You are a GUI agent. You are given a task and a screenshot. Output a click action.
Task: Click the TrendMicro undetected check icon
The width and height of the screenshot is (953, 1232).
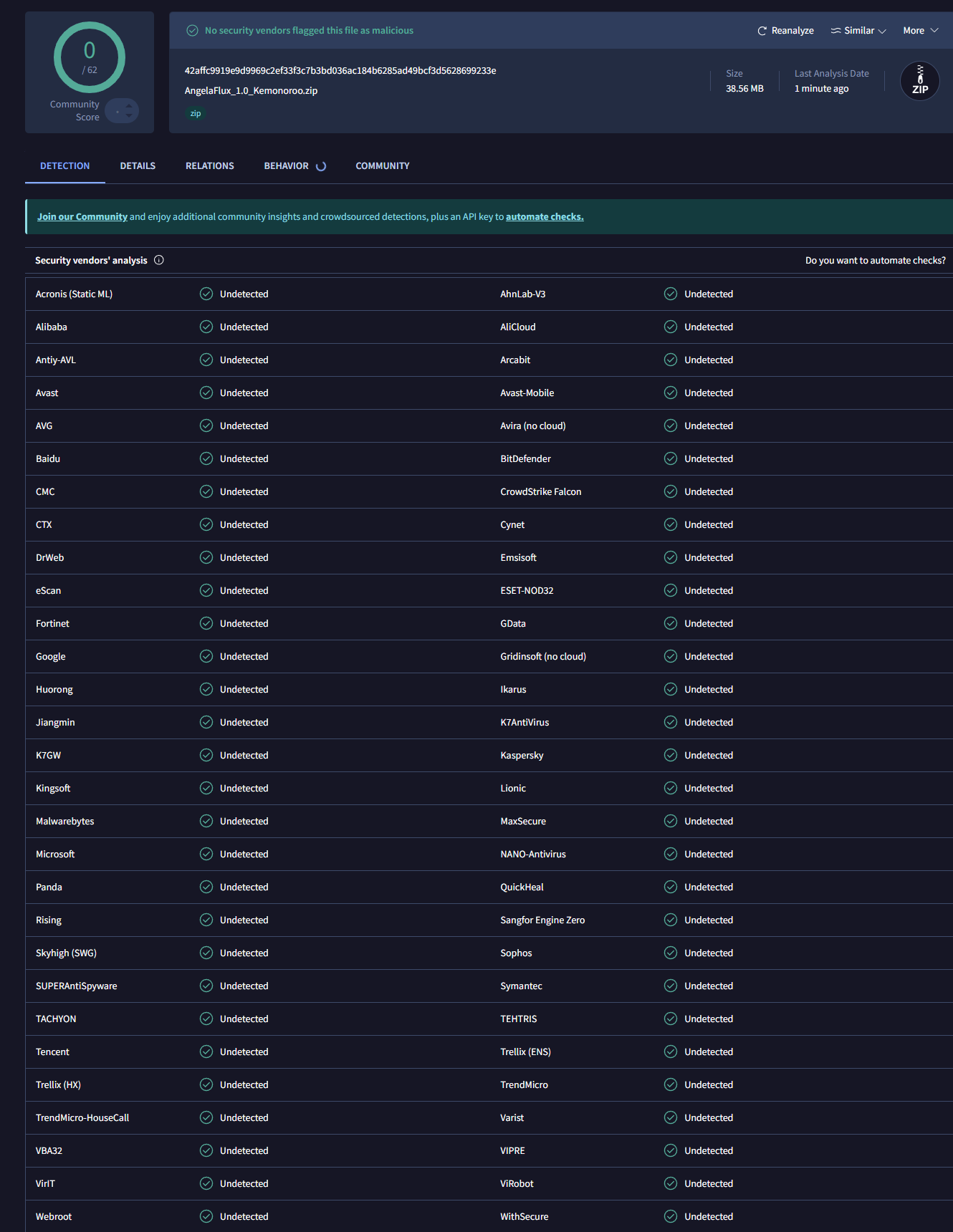[x=671, y=1084]
